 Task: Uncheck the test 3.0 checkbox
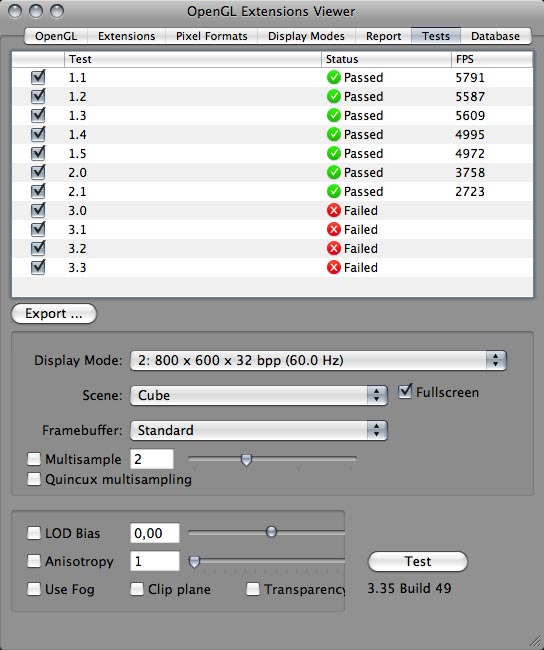38,210
